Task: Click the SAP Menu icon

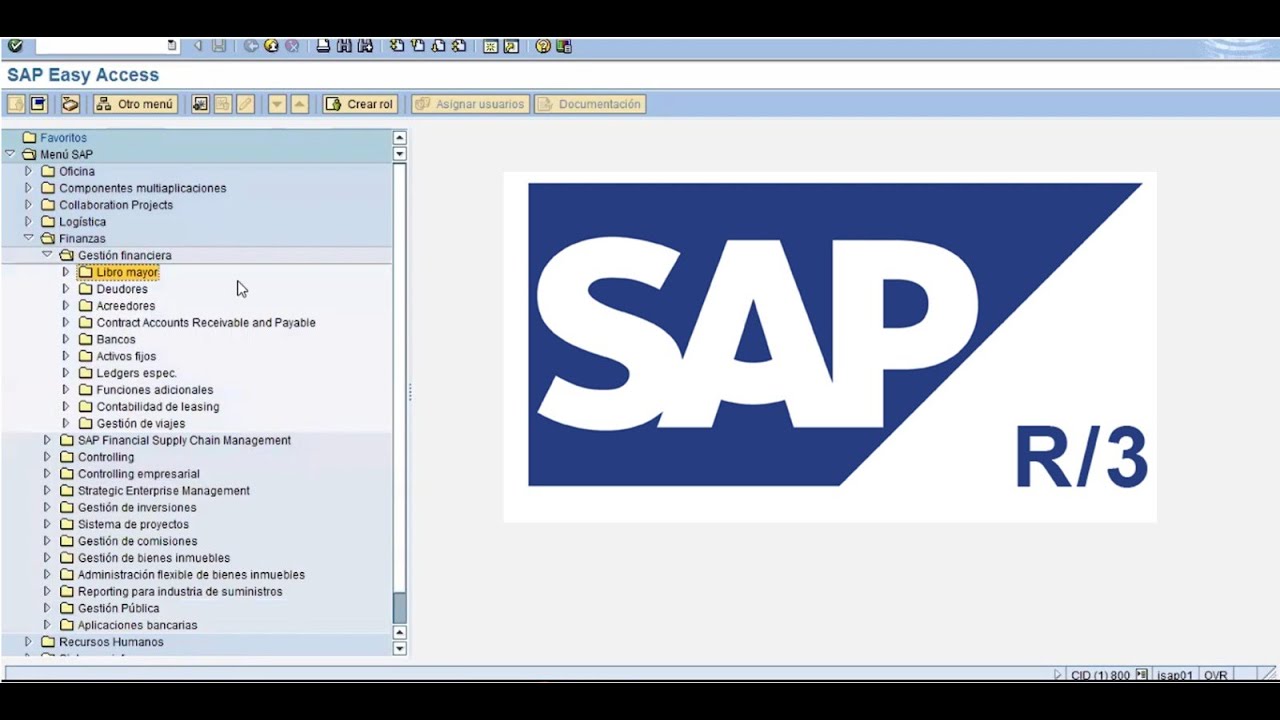Action: pos(38,104)
